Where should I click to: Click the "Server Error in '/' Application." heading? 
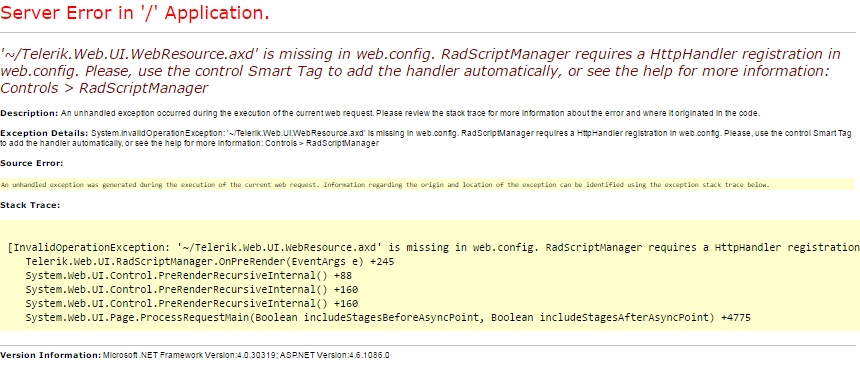point(135,13)
